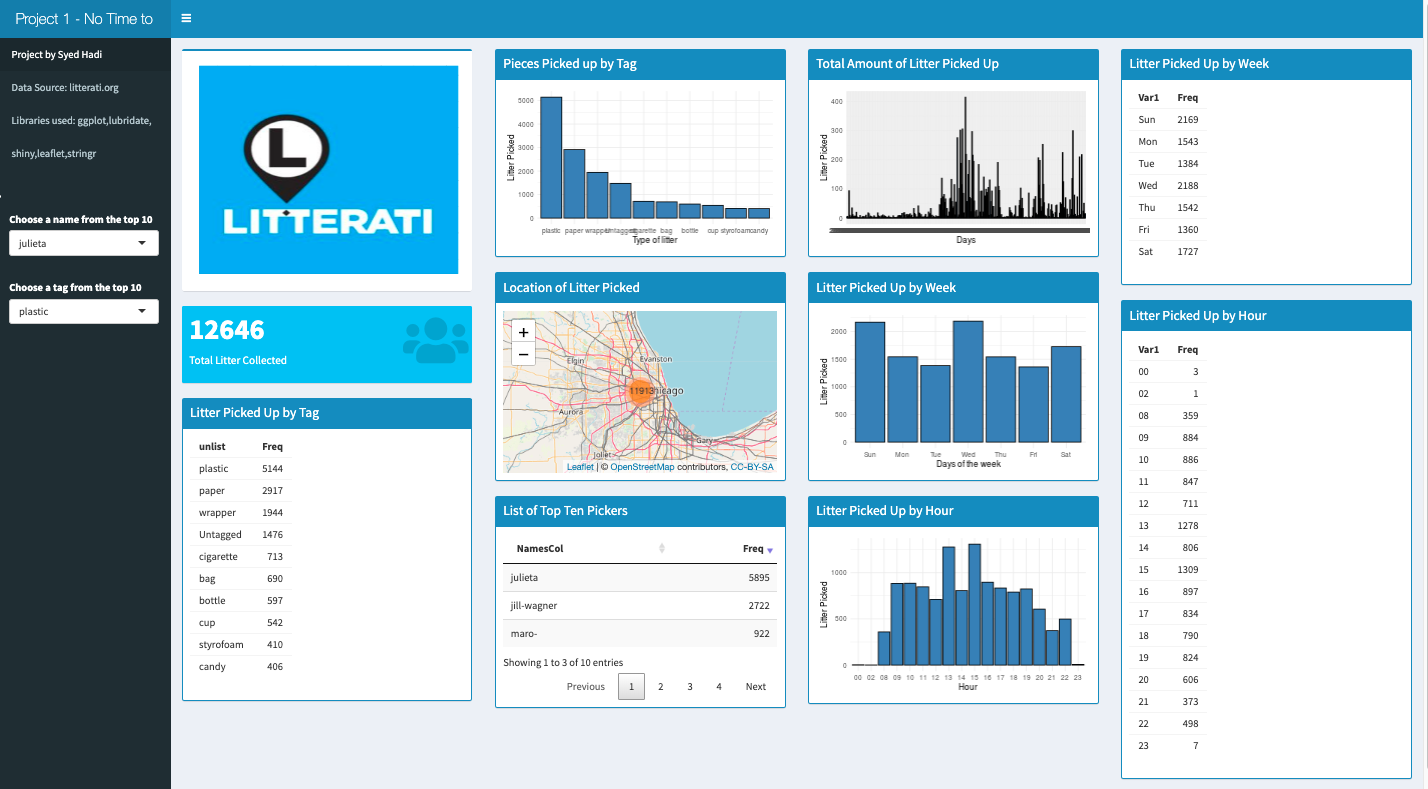Click hour 23 row in hour table
This screenshot has height=789, width=1428.
[1169, 746]
